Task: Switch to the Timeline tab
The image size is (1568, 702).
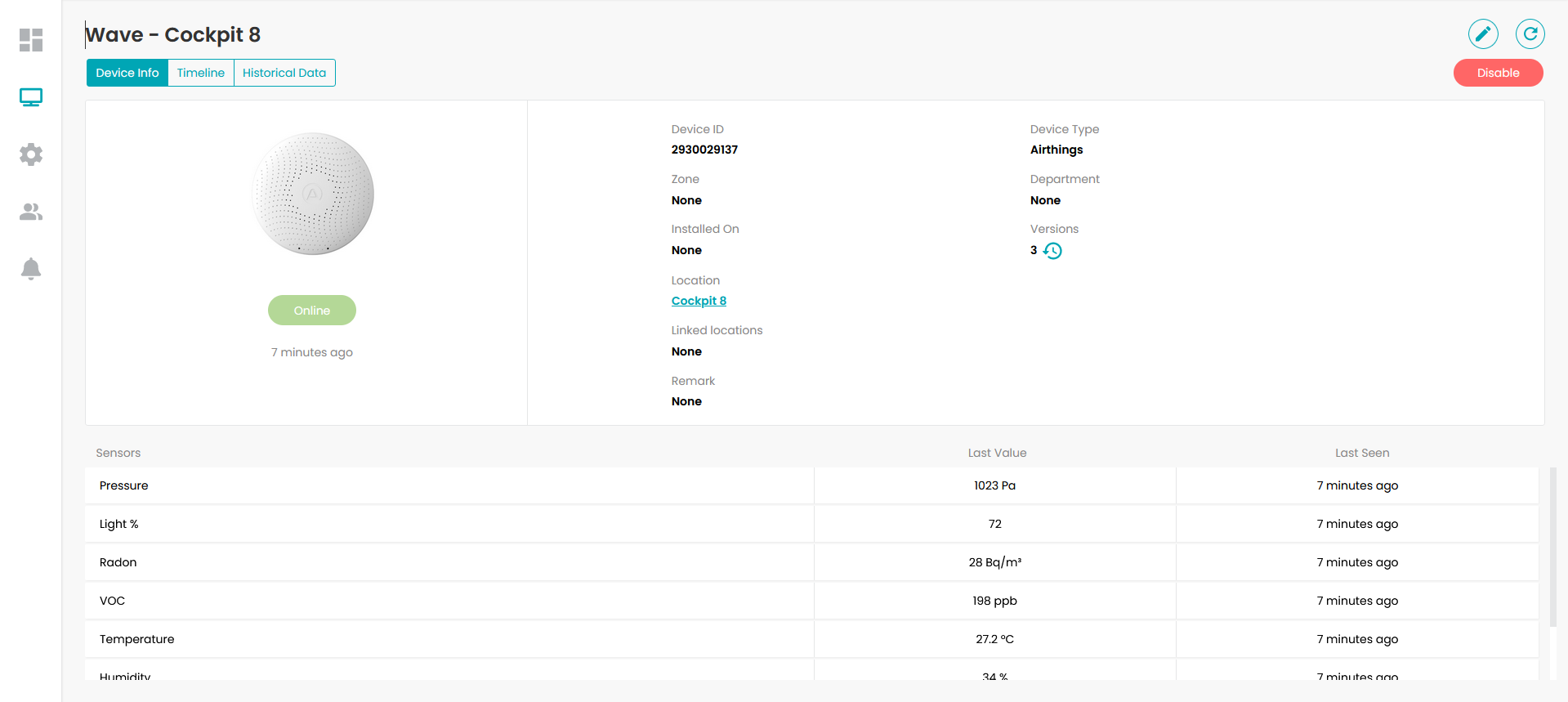Action: click(201, 73)
